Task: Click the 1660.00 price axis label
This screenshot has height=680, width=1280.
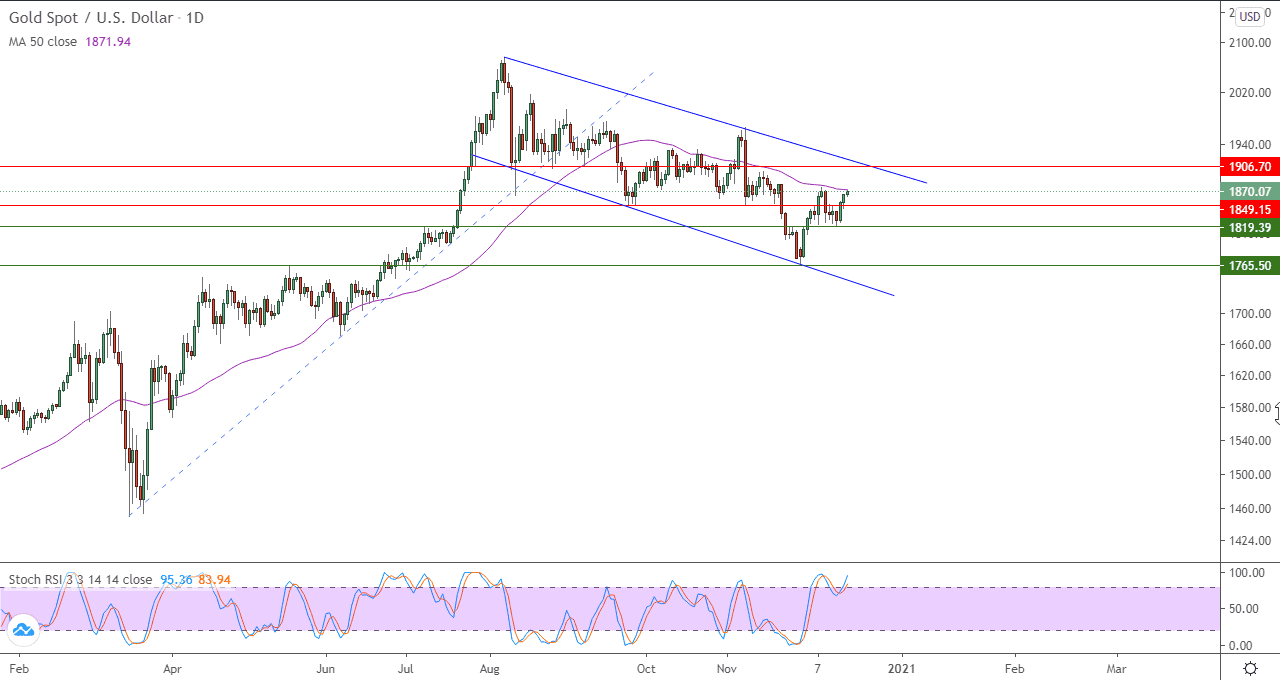Action: click(1250, 345)
